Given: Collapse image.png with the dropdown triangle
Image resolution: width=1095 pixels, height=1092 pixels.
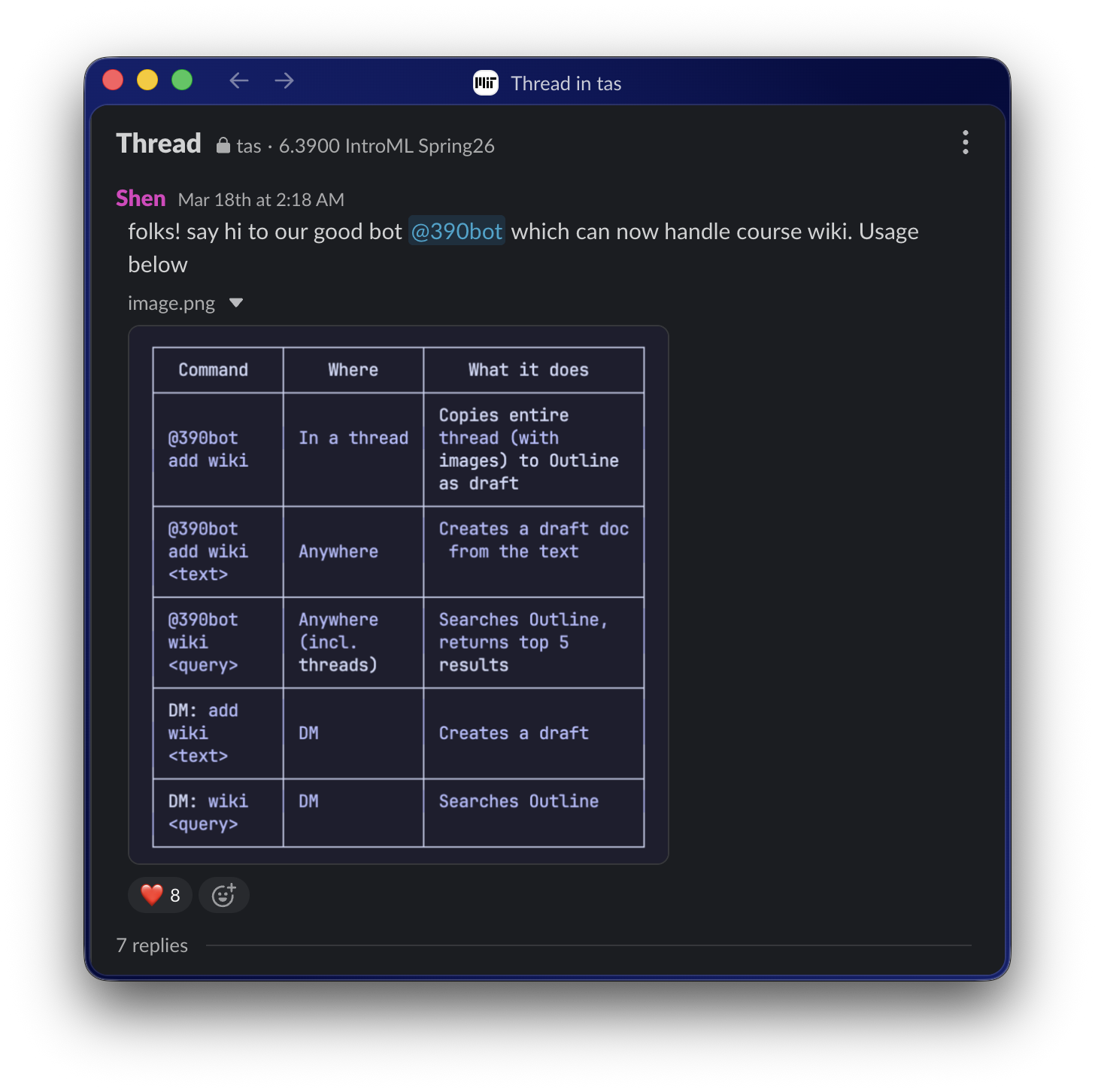Looking at the screenshot, I should (x=236, y=303).
